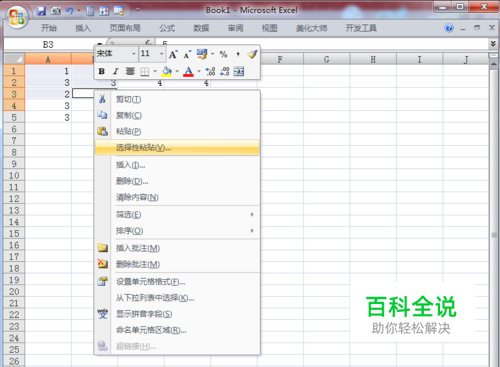Customize the quick access toolbar
Viewport: 500px width, 367px height.
click(x=137, y=11)
